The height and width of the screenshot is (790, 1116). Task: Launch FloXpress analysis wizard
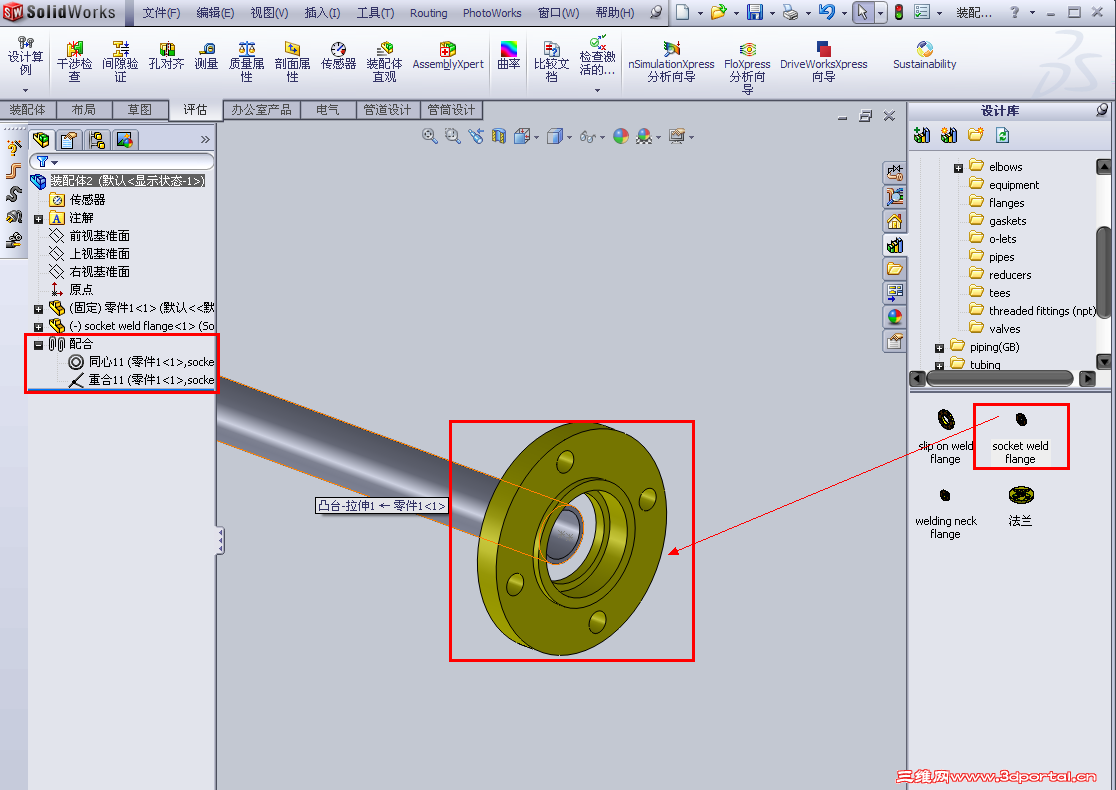[747, 68]
